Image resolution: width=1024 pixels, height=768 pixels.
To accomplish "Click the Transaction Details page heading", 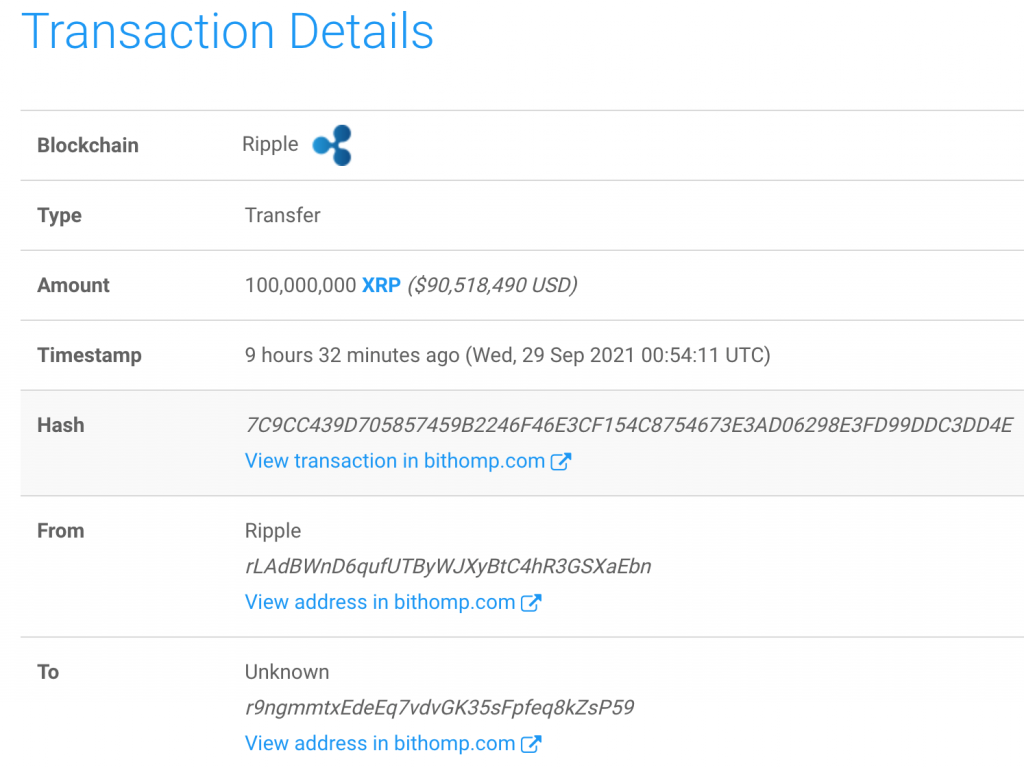I will tap(228, 31).
